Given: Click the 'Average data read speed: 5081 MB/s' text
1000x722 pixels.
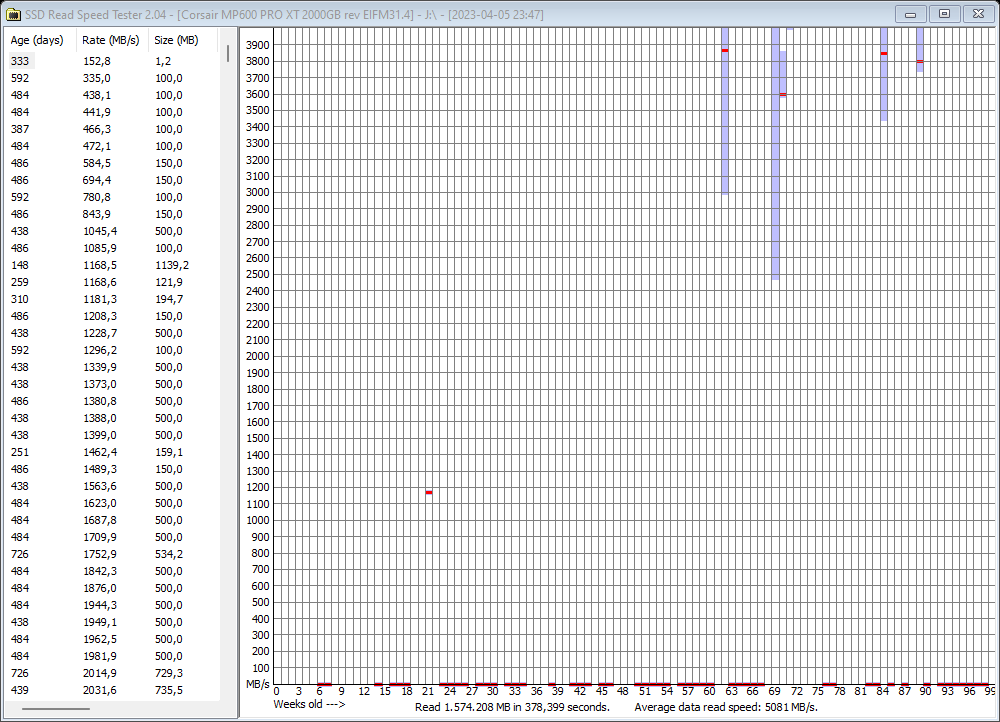Looking at the screenshot, I should 726,707.
